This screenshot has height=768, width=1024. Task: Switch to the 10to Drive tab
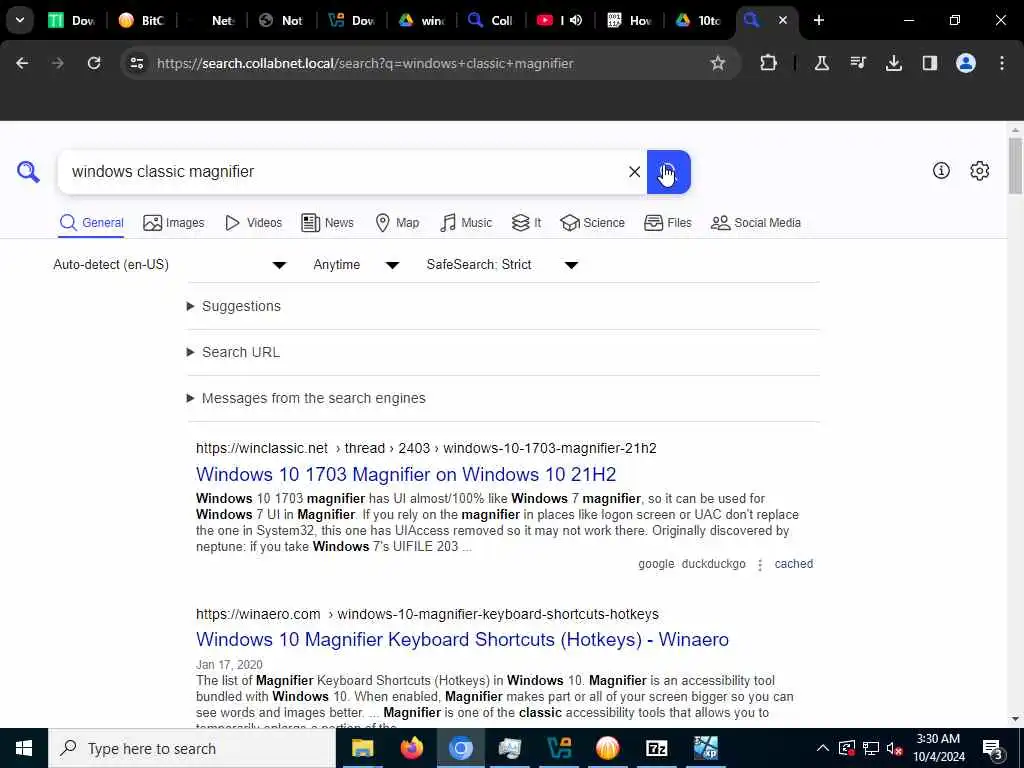699,20
